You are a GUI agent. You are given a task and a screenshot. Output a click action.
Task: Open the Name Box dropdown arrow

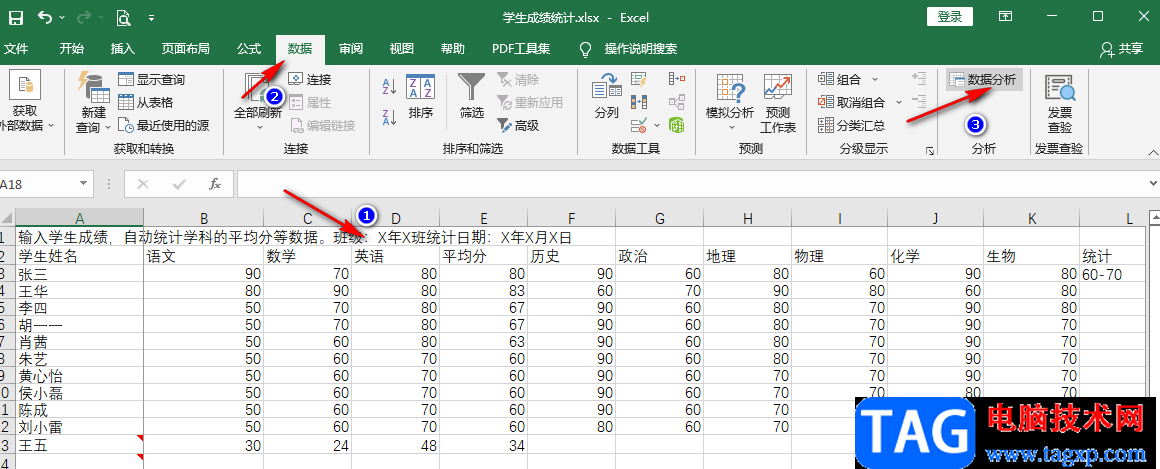(83, 184)
